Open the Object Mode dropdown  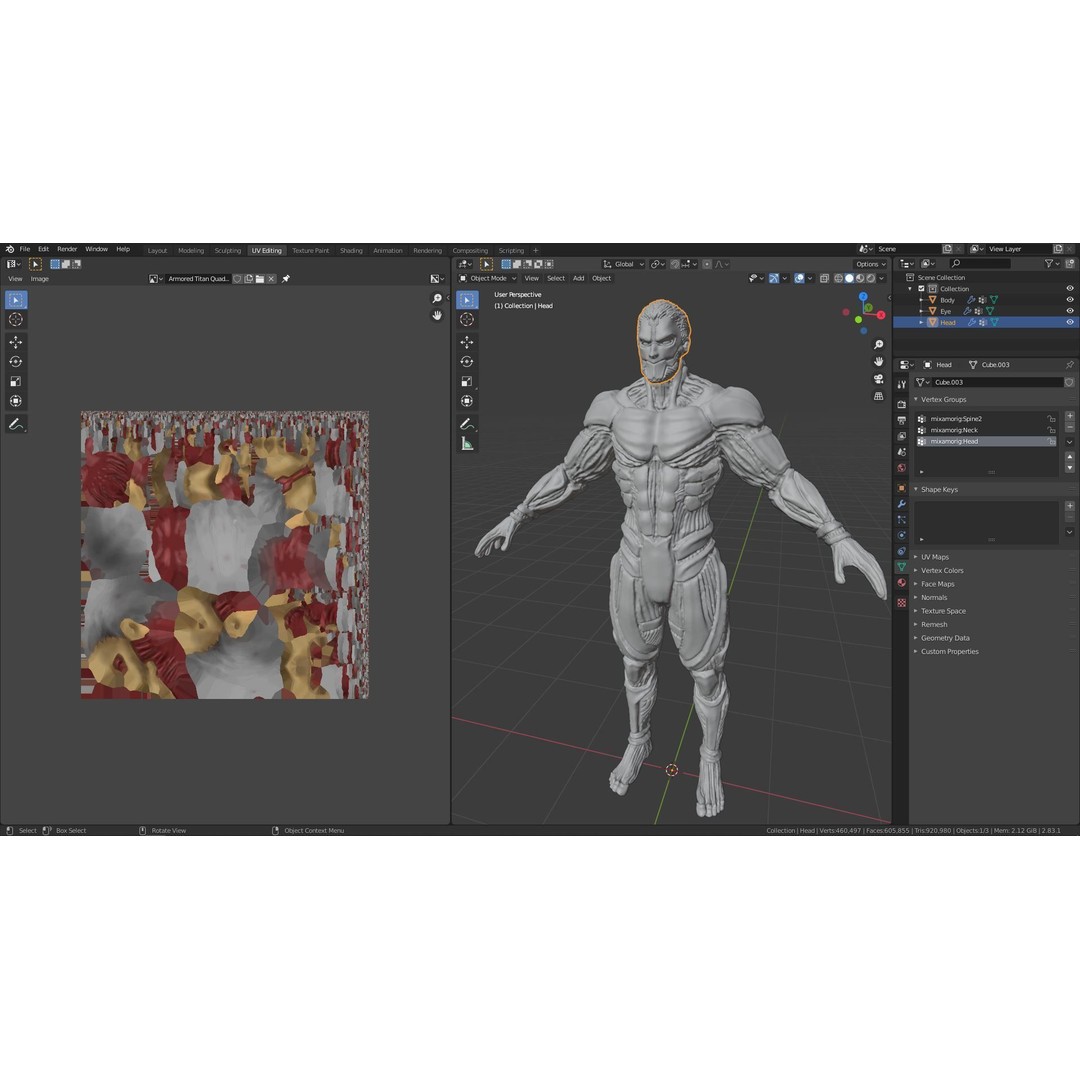(488, 278)
